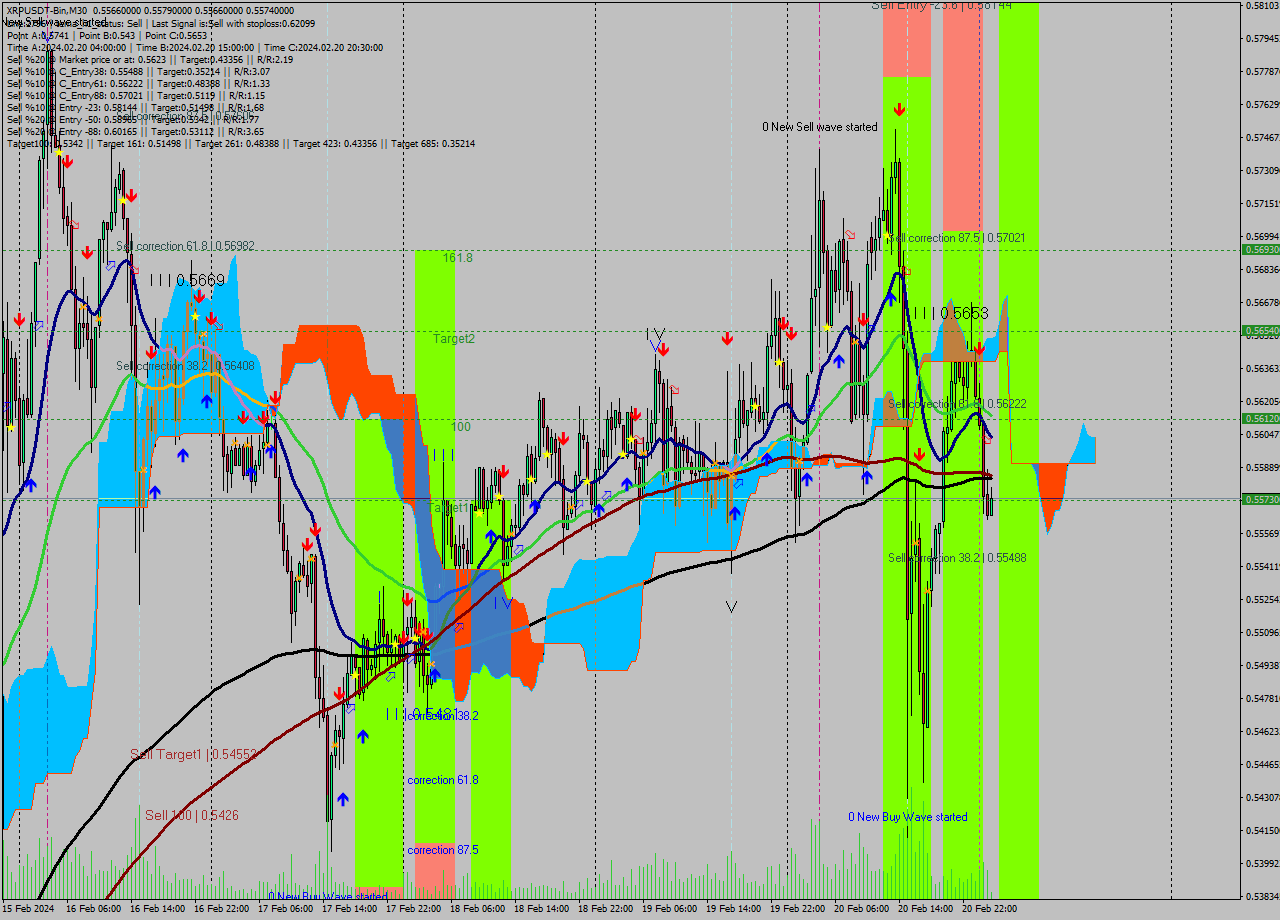Click the '17 Feb 22:00' time axis label

[413, 908]
